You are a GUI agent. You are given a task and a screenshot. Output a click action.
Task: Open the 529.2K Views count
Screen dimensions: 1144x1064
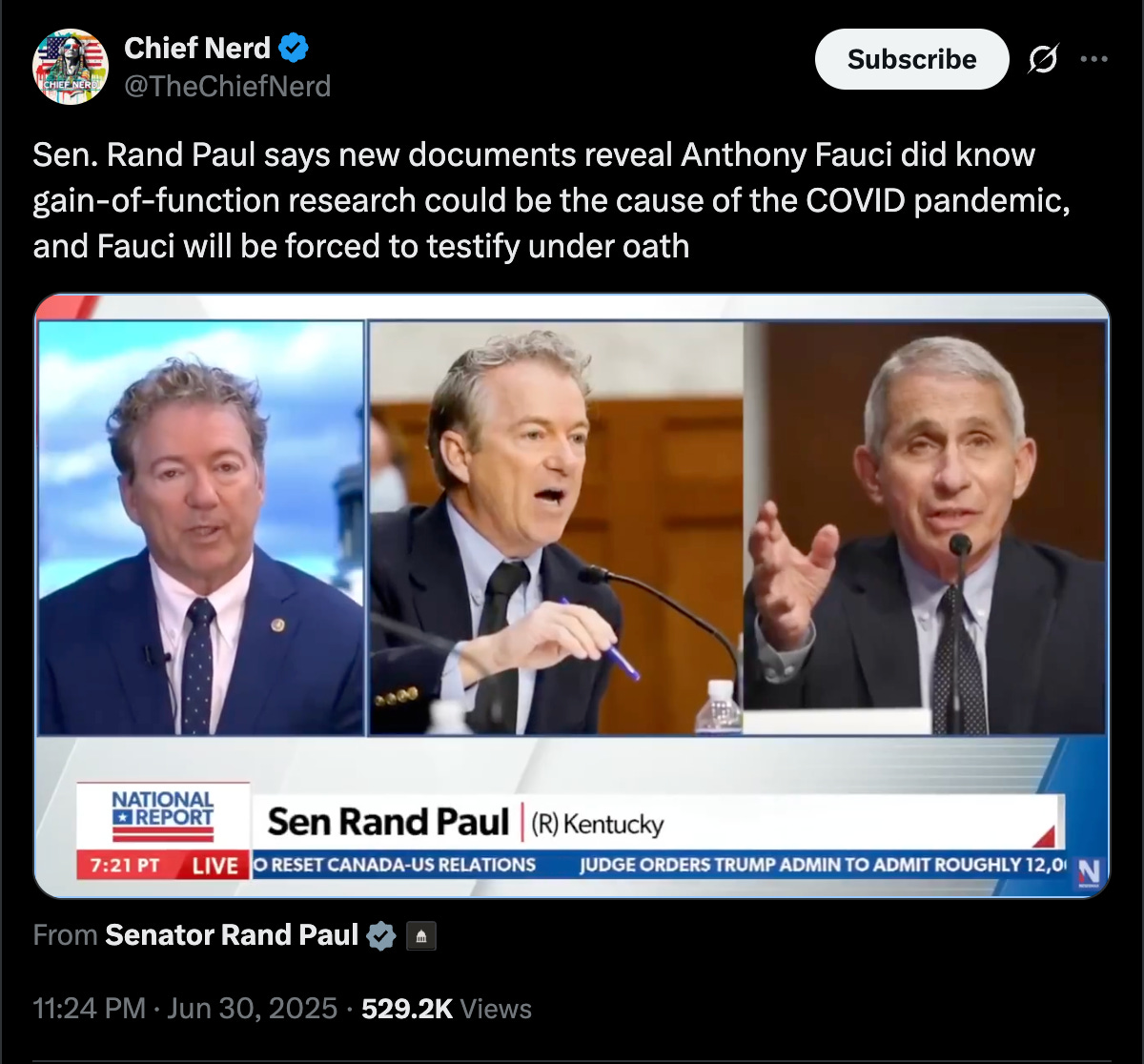(x=446, y=1009)
